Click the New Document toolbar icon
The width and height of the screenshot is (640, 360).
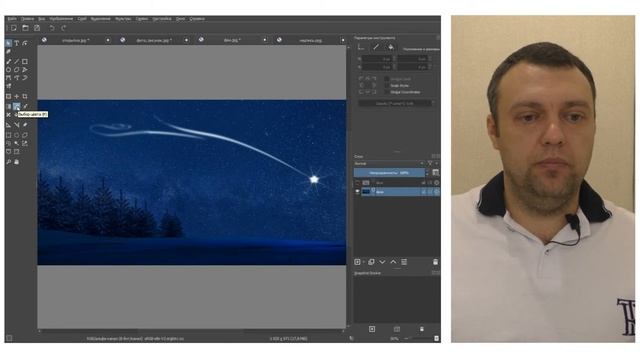pyautogui.click(x=14, y=28)
